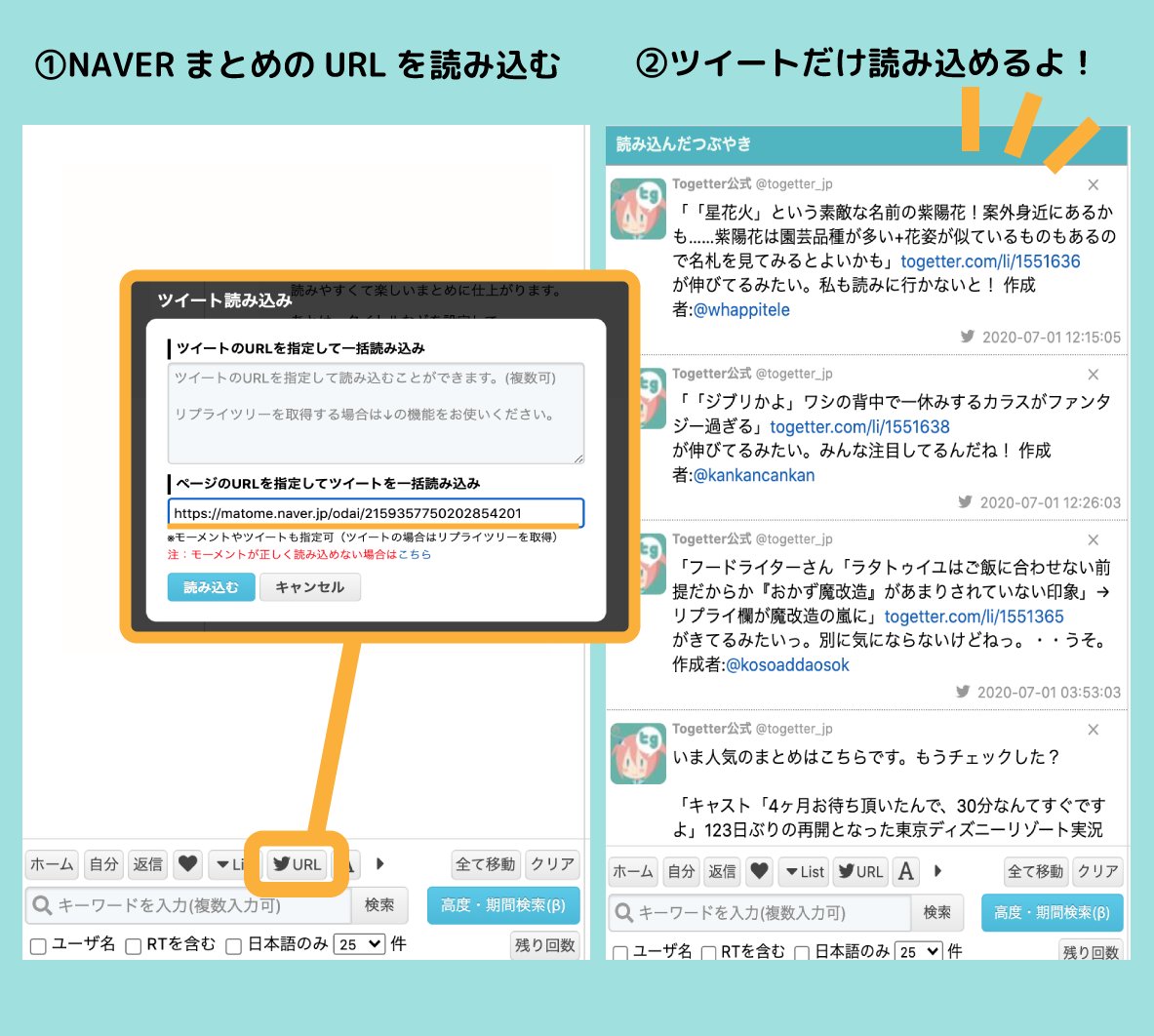The image size is (1154, 1036).
Task: Open the Twitter URL import in left toolbar
Action: pos(297,864)
